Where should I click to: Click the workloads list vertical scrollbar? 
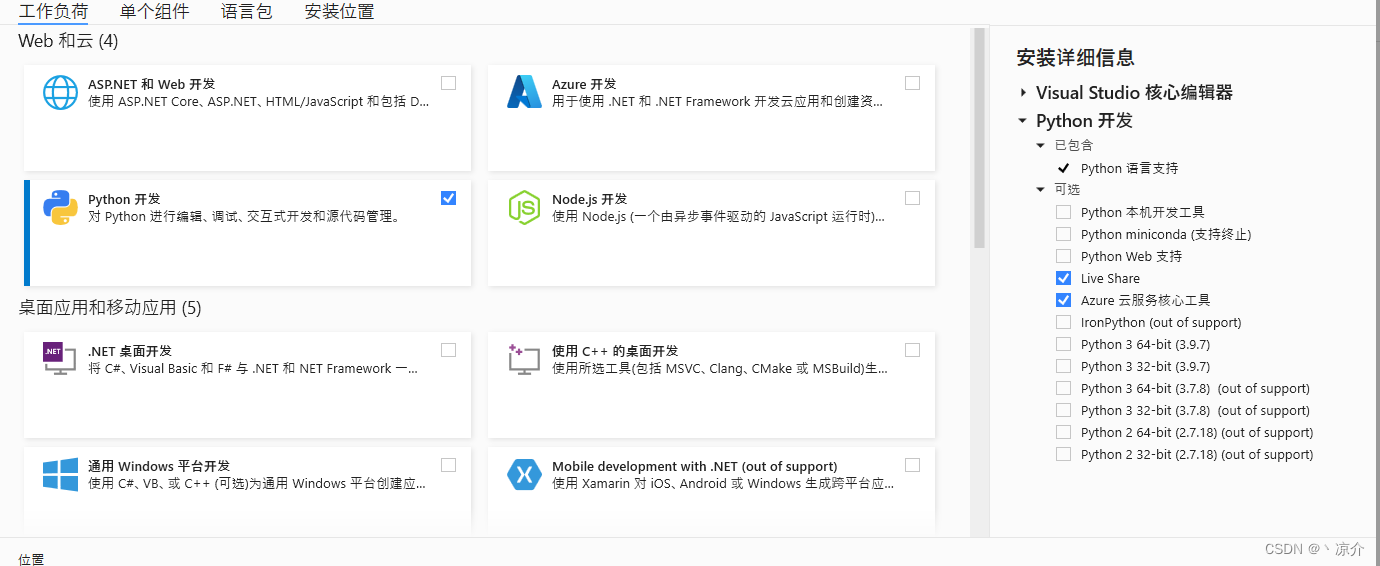pos(979,140)
